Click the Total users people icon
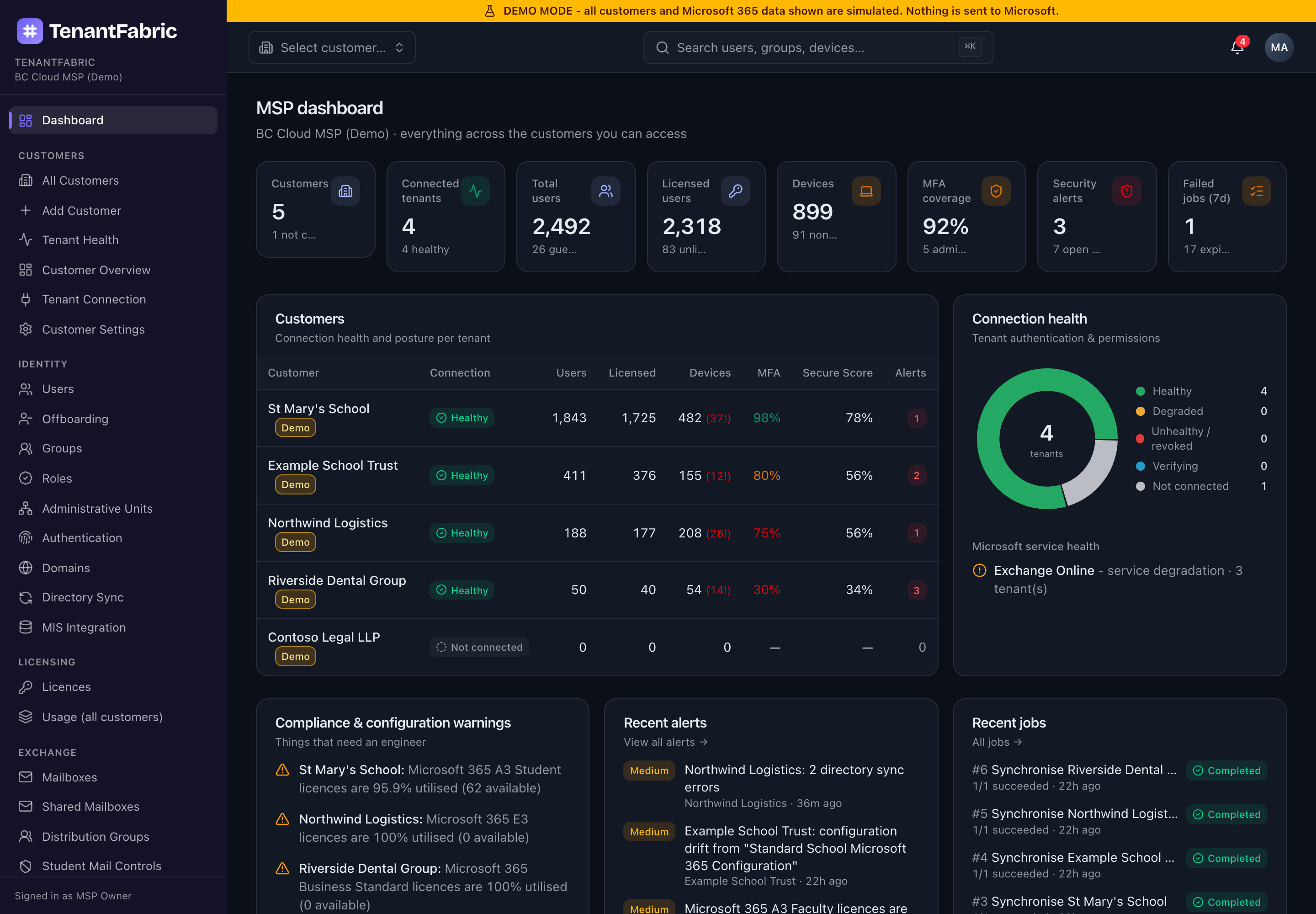The height and width of the screenshot is (914, 1316). point(606,191)
